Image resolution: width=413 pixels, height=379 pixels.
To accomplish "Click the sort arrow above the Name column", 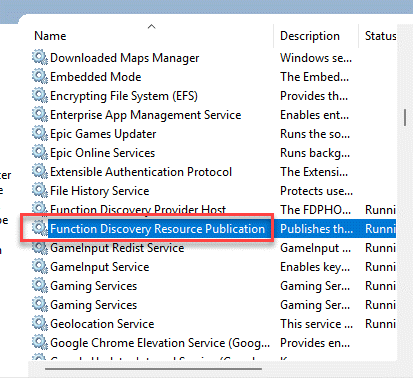I will coord(152,26).
